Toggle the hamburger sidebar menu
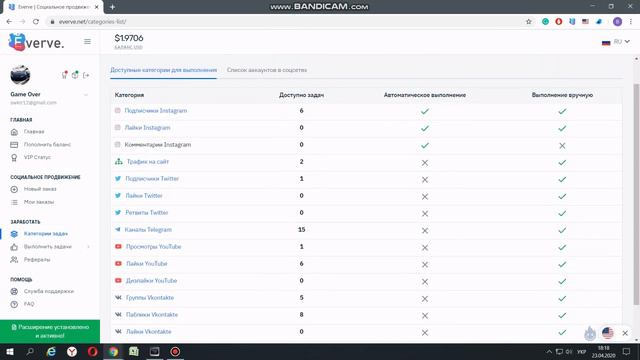The width and height of the screenshot is (640, 360). click(x=87, y=42)
